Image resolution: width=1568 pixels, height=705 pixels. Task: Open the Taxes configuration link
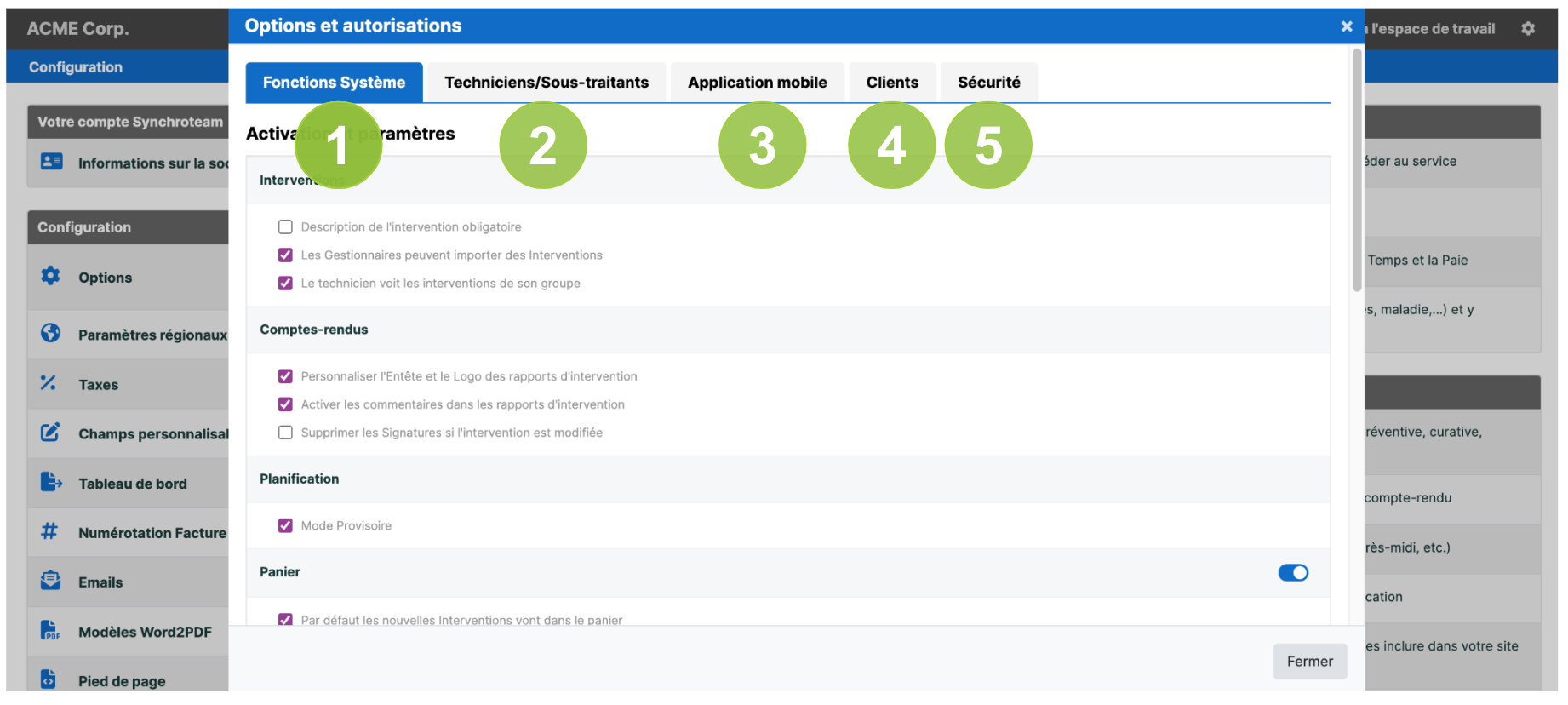point(98,385)
